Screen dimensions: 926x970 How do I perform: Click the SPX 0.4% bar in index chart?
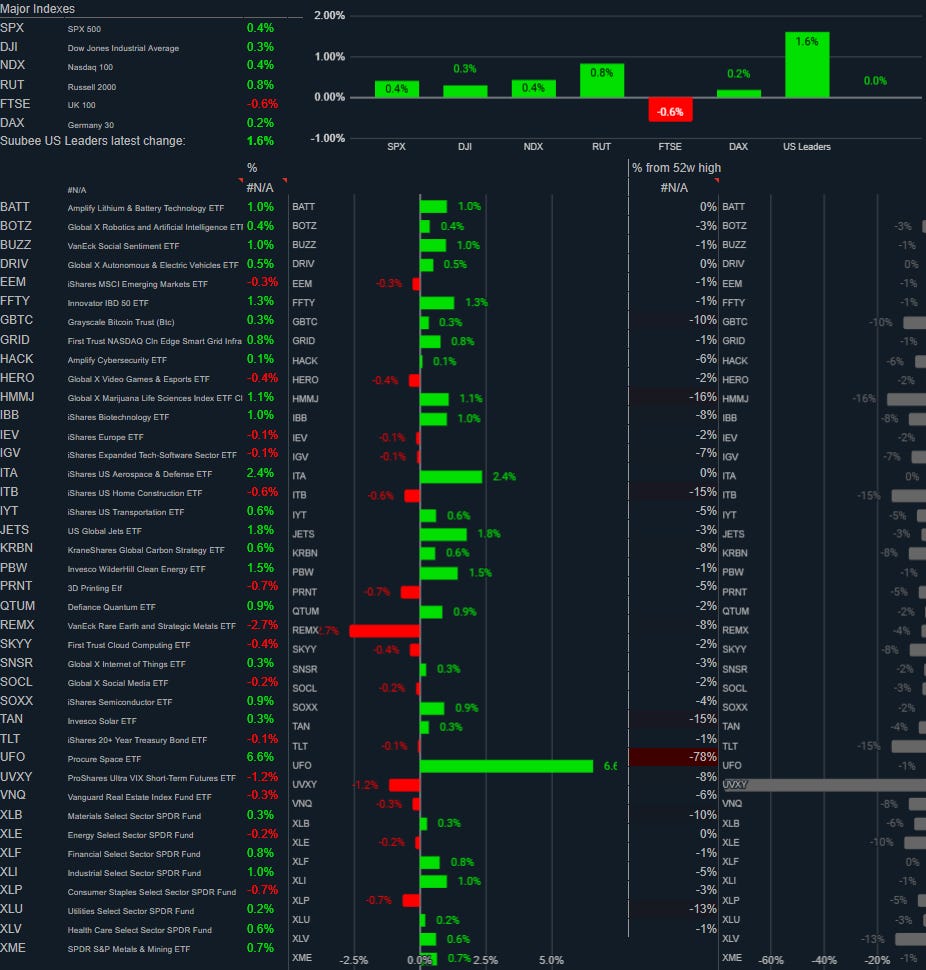pyautogui.click(x=397, y=89)
